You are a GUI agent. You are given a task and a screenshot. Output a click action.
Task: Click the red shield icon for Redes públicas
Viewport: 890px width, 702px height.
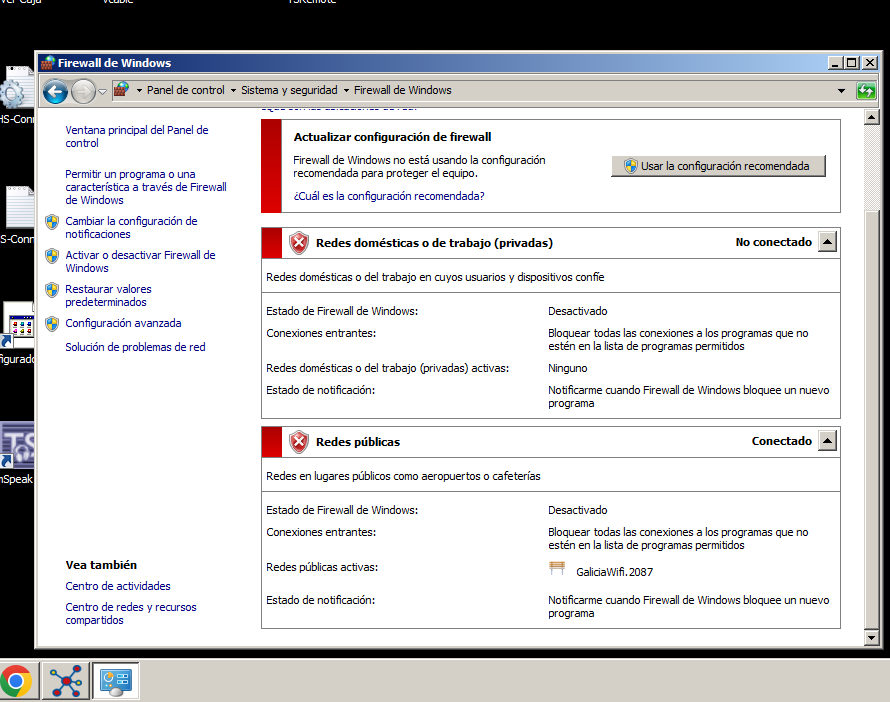tap(299, 442)
